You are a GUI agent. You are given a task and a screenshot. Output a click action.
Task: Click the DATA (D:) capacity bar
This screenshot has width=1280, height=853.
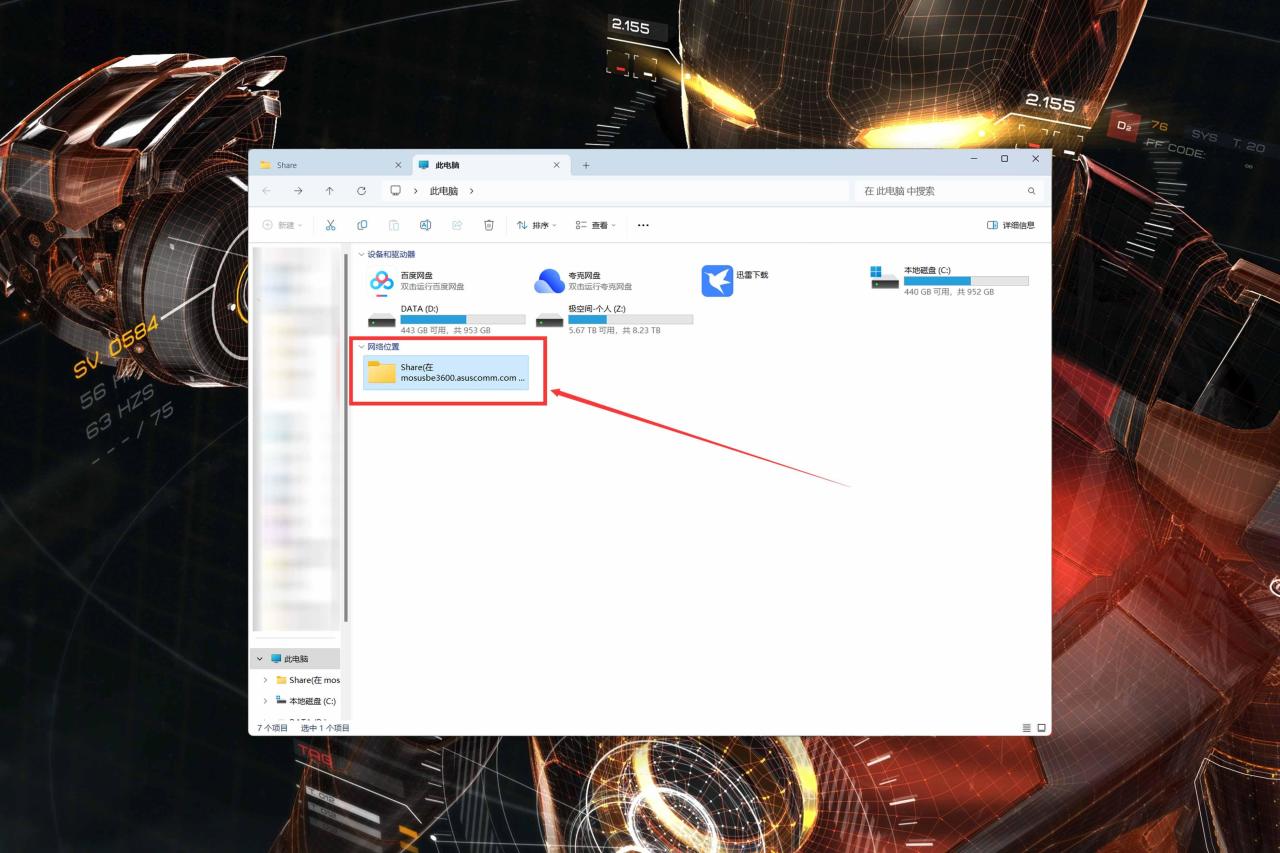pos(463,320)
